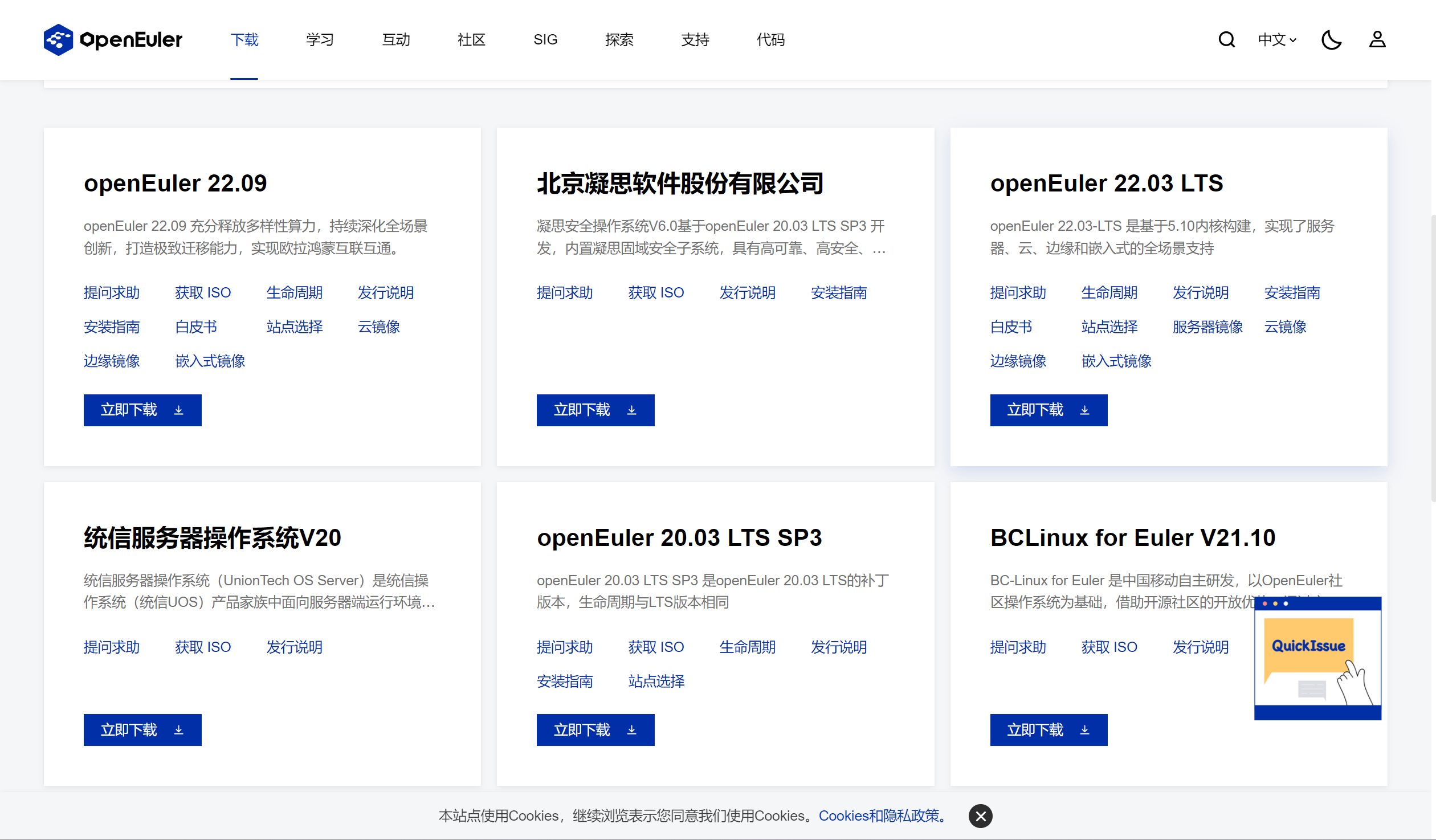Viewport: 1436px width, 840px height.
Task: Select the 互动 menu item
Action: coord(396,39)
